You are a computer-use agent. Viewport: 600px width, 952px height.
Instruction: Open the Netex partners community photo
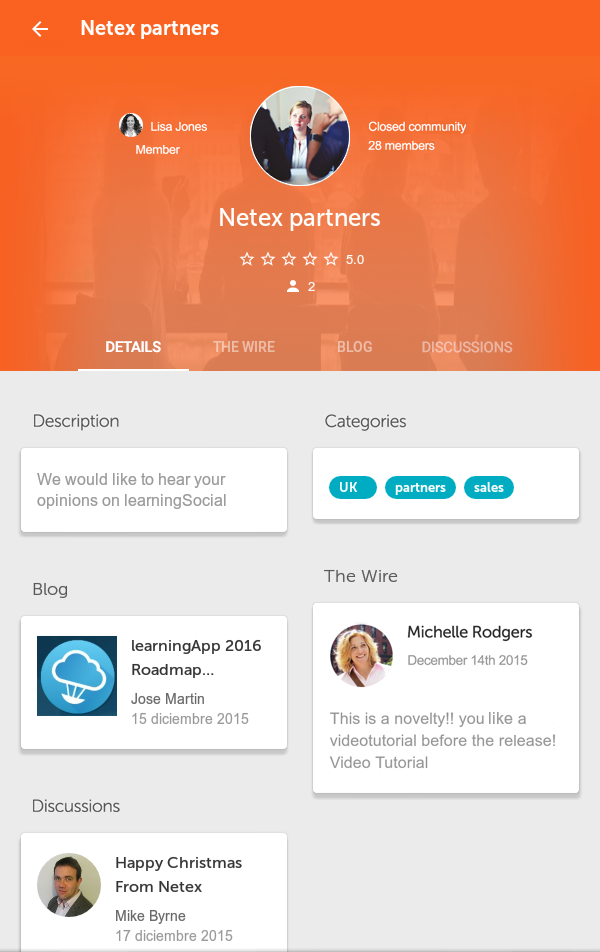click(x=300, y=135)
